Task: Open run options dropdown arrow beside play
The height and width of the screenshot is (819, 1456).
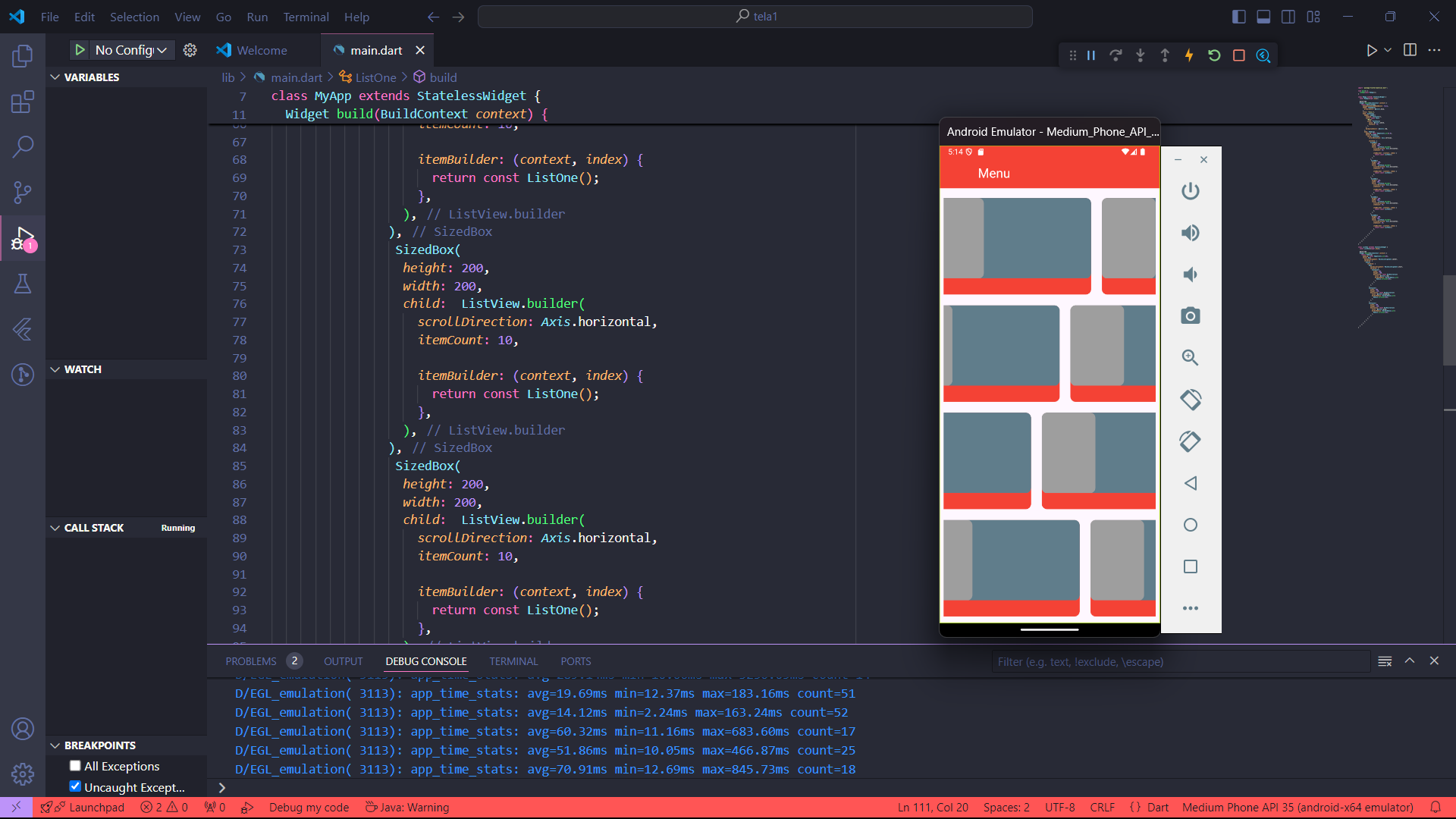Action: pos(1388,50)
